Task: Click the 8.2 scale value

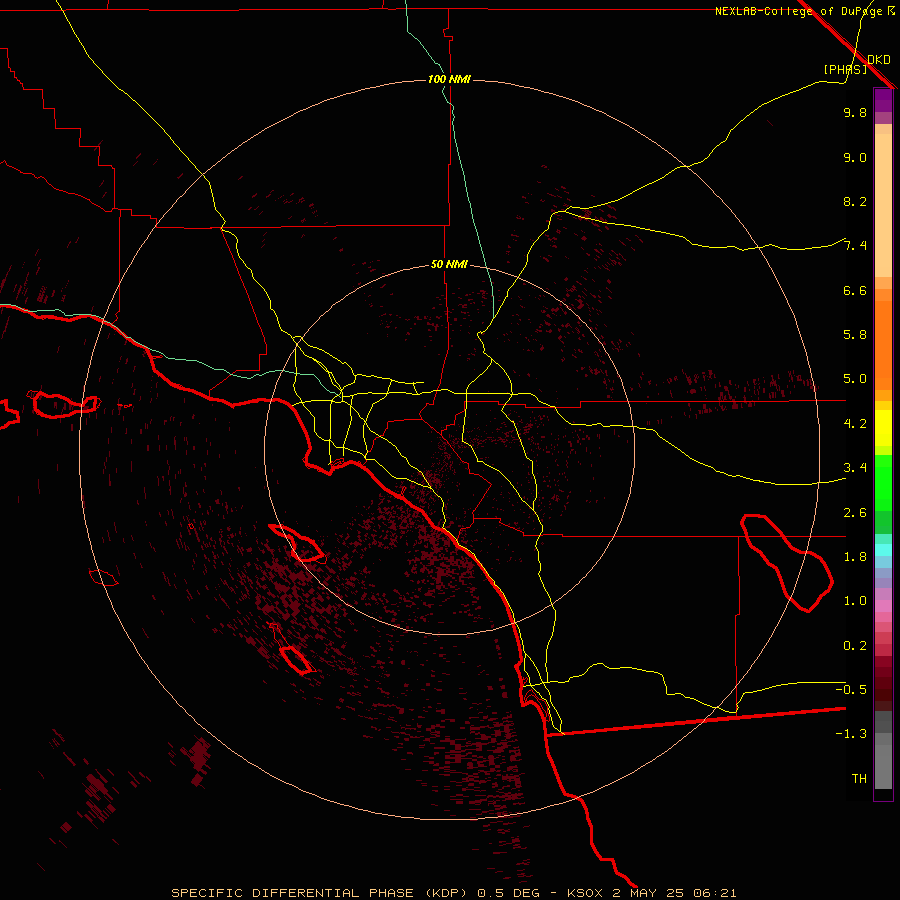Action: (855, 201)
